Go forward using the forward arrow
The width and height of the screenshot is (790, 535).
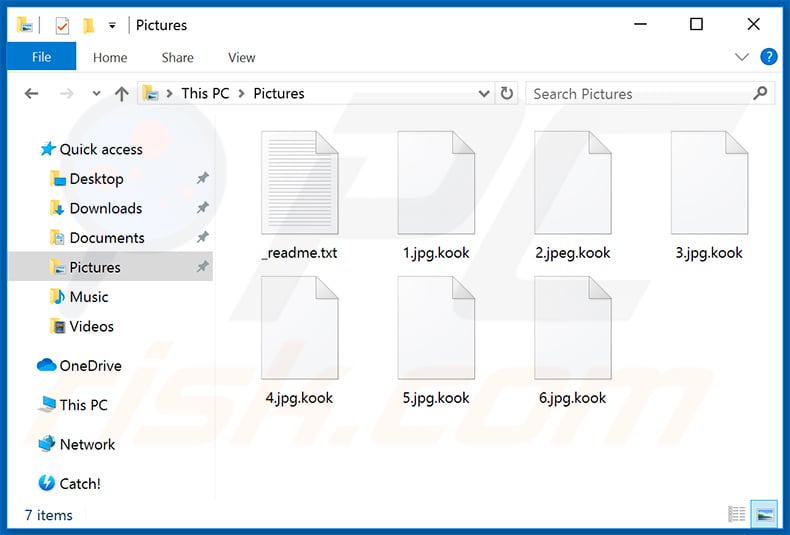67,93
